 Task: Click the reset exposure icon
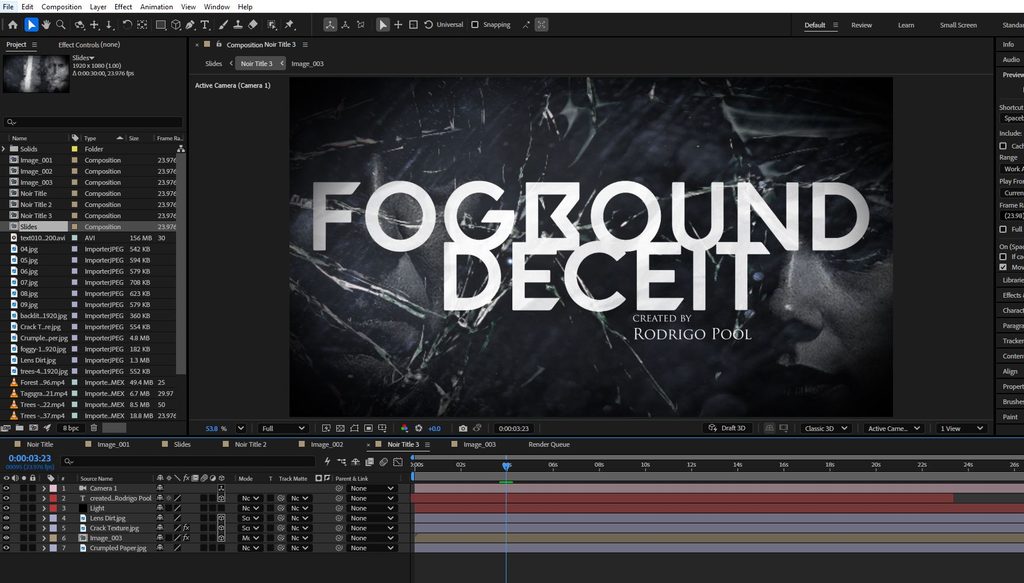419,428
